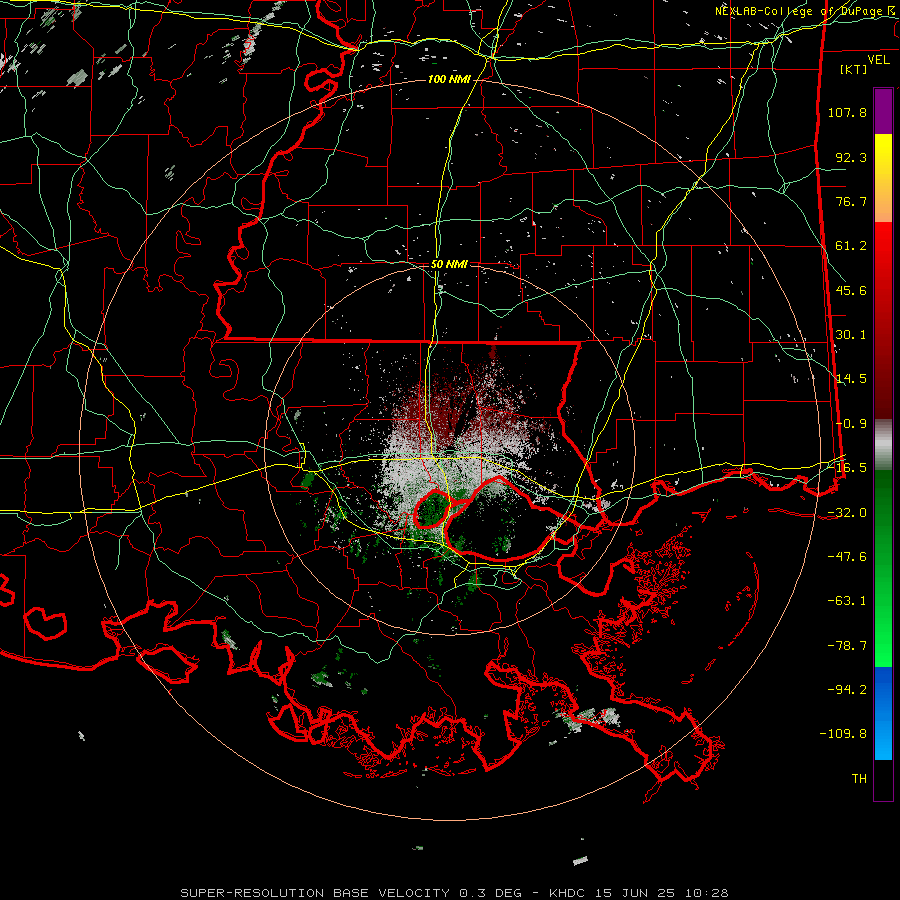900x900 pixels.
Task: Click the TH legend label
Action: point(859,779)
